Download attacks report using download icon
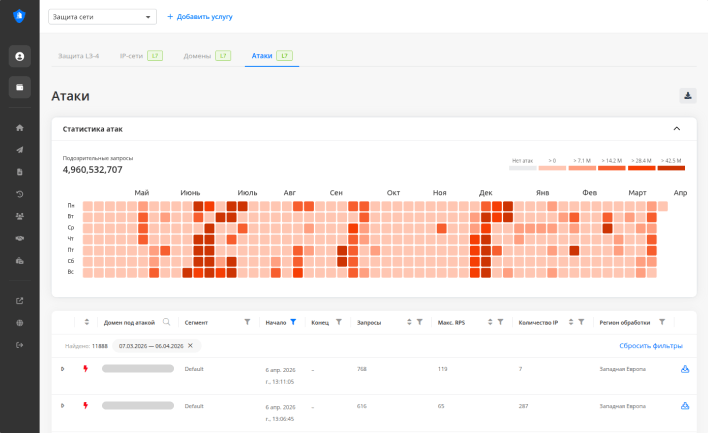 pyautogui.click(x=687, y=96)
